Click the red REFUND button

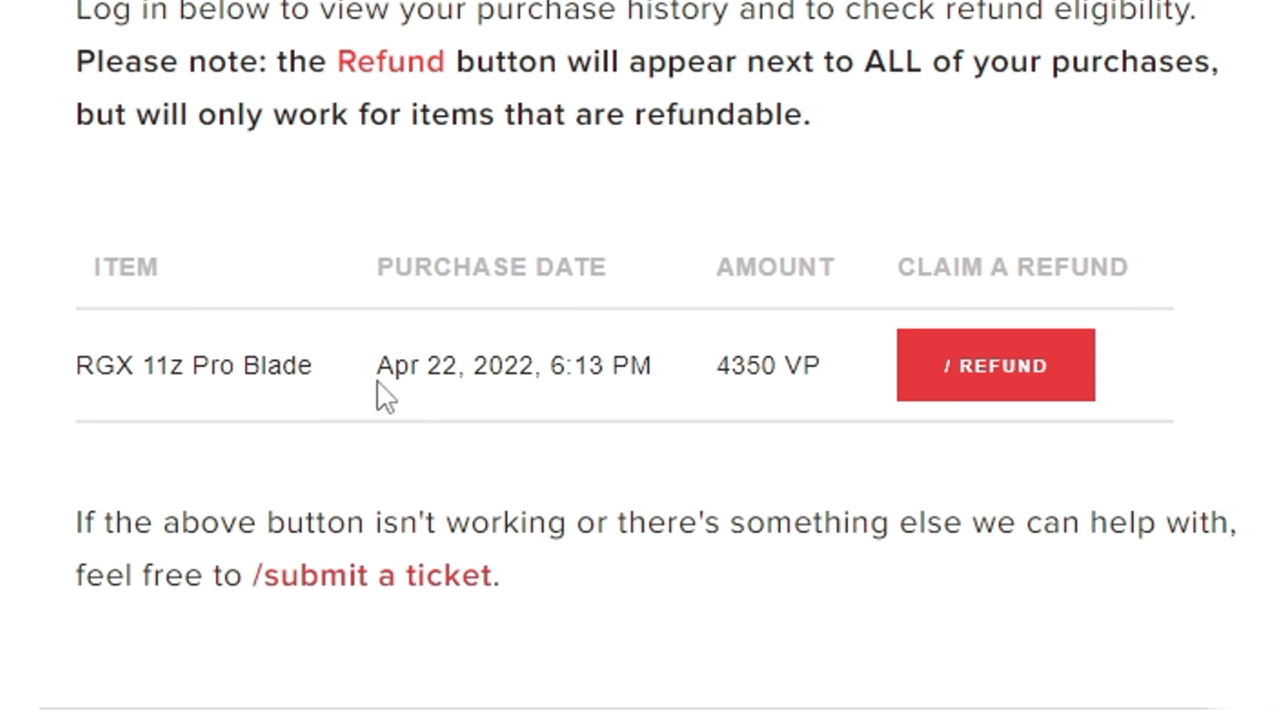coord(995,365)
